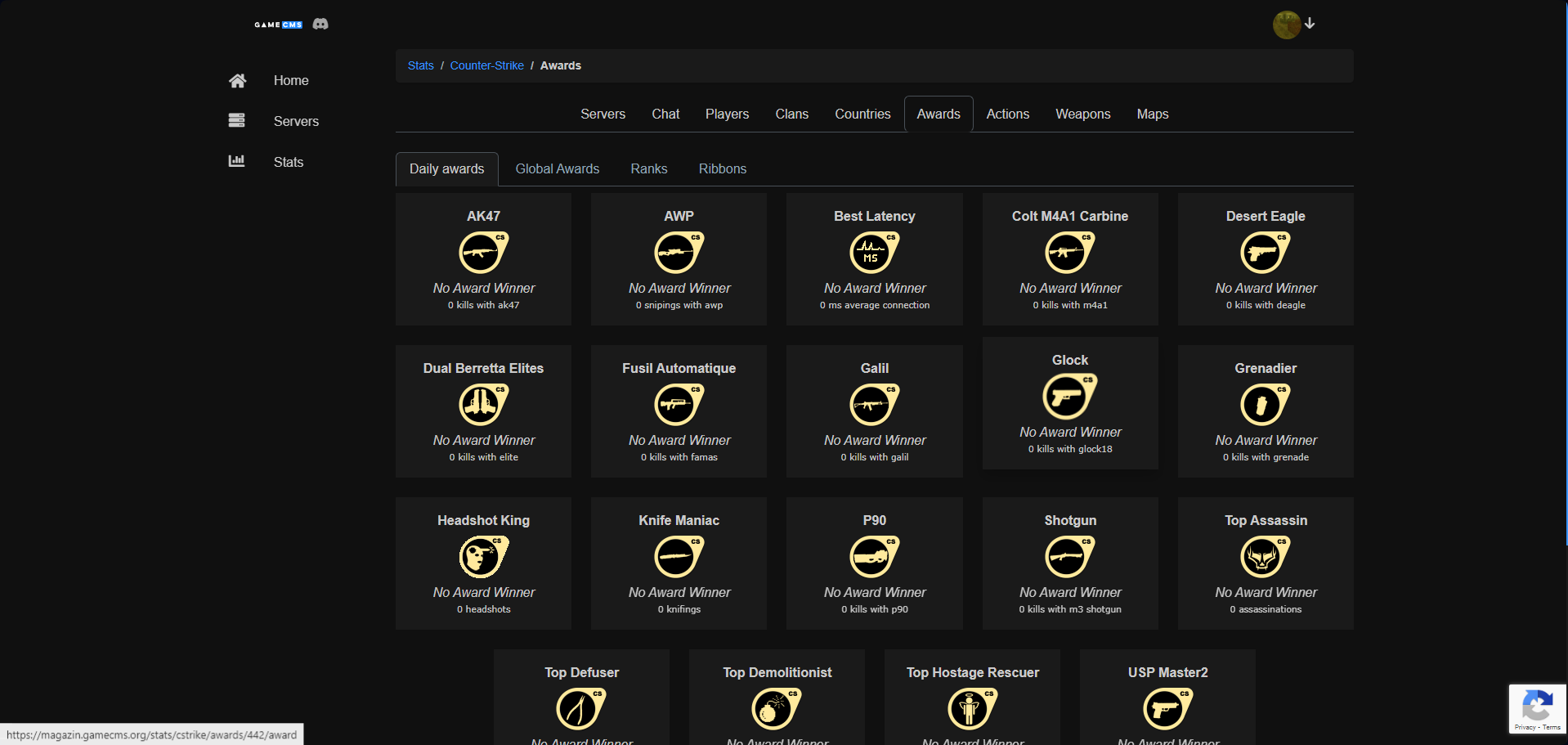Click the Knife Maniac badge icon
1568x745 pixels.
(679, 556)
